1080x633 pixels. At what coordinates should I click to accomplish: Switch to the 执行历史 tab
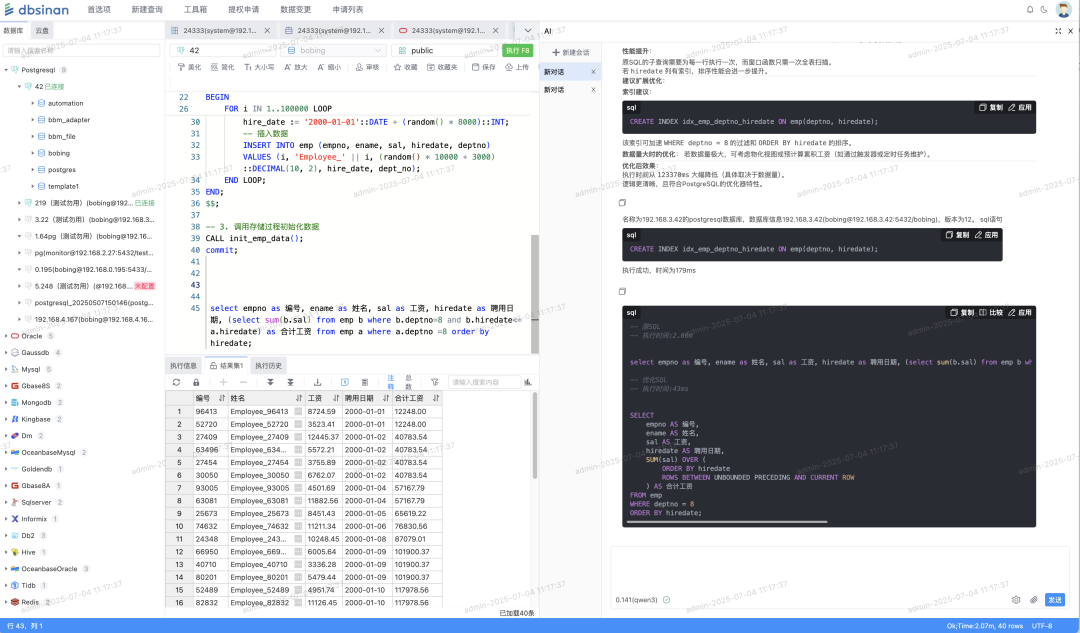(268, 365)
